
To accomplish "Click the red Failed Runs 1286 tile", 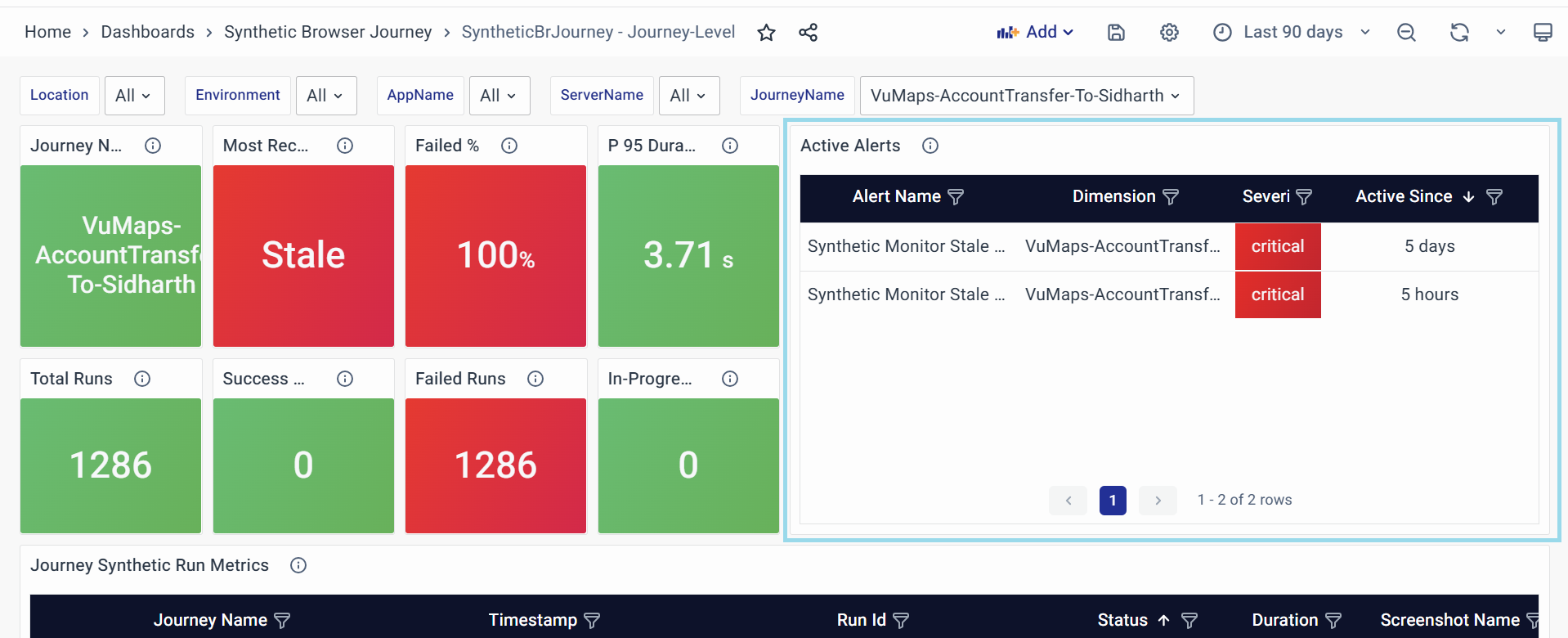I will click(x=495, y=465).
